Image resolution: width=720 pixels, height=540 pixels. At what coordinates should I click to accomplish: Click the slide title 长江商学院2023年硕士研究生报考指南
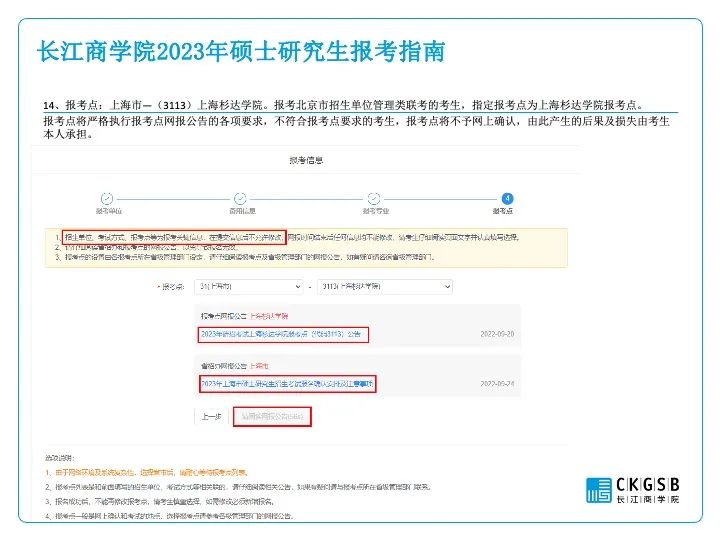[x=241, y=51]
